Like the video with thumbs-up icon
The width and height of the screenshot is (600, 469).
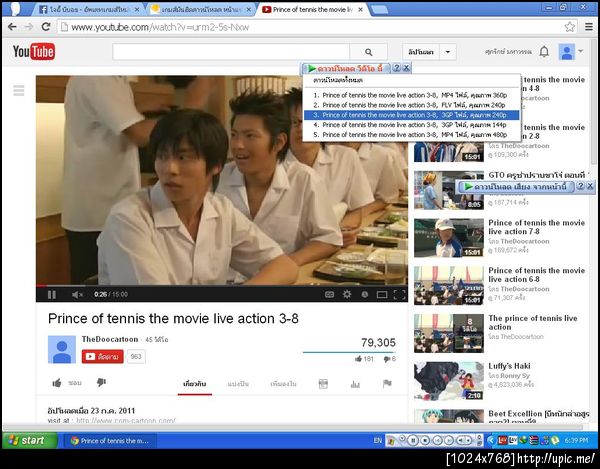(x=57, y=383)
